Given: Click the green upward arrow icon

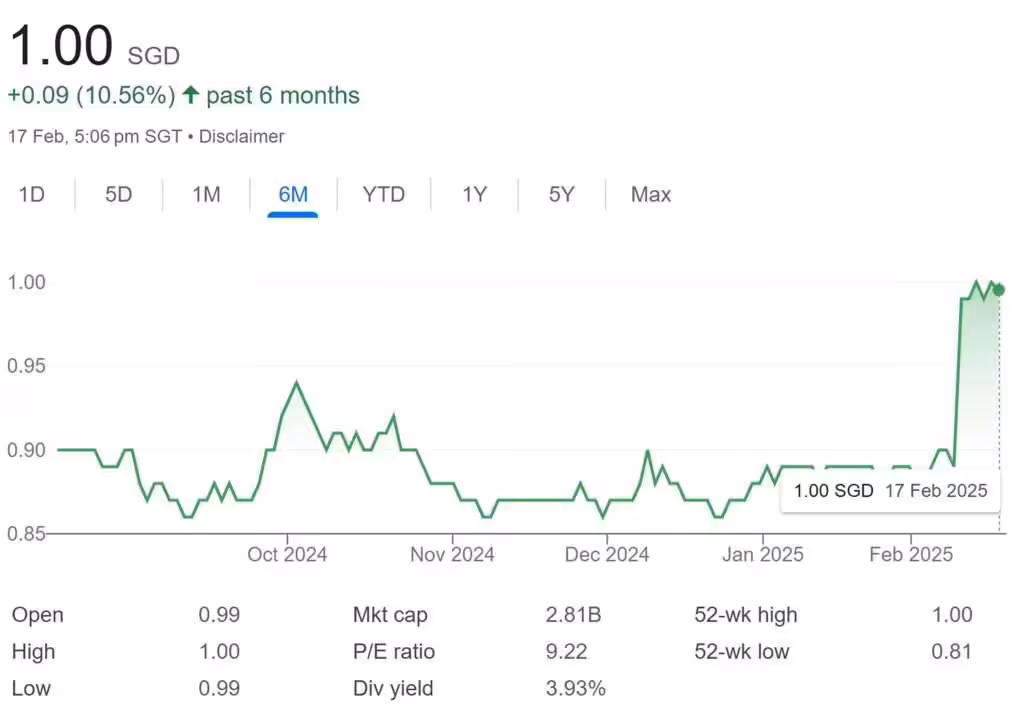Looking at the screenshot, I should coord(189,95).
